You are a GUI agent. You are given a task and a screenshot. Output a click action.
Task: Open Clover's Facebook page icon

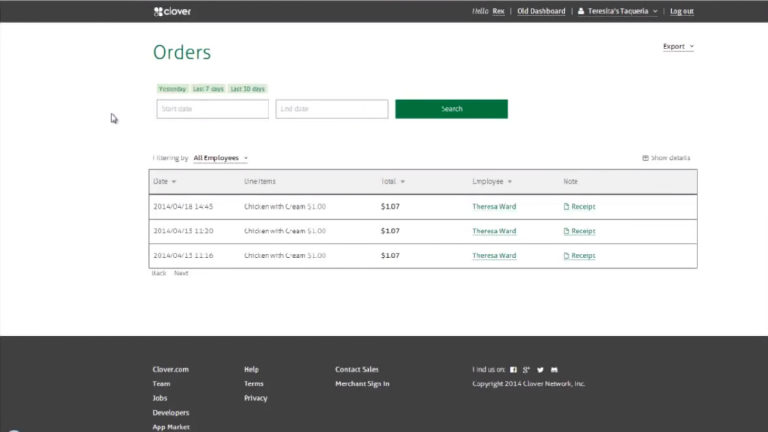click(x=514, y=370)
